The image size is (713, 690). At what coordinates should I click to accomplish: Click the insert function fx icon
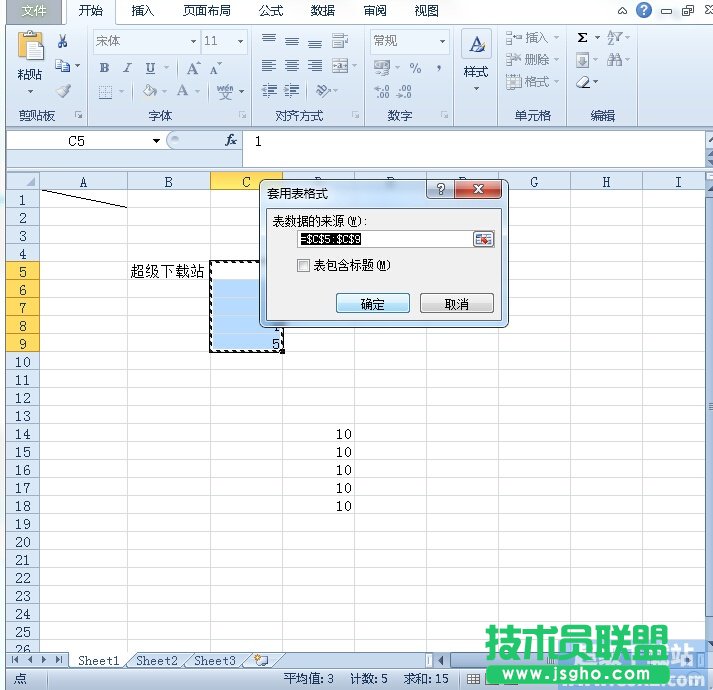(x=231, y=141)
